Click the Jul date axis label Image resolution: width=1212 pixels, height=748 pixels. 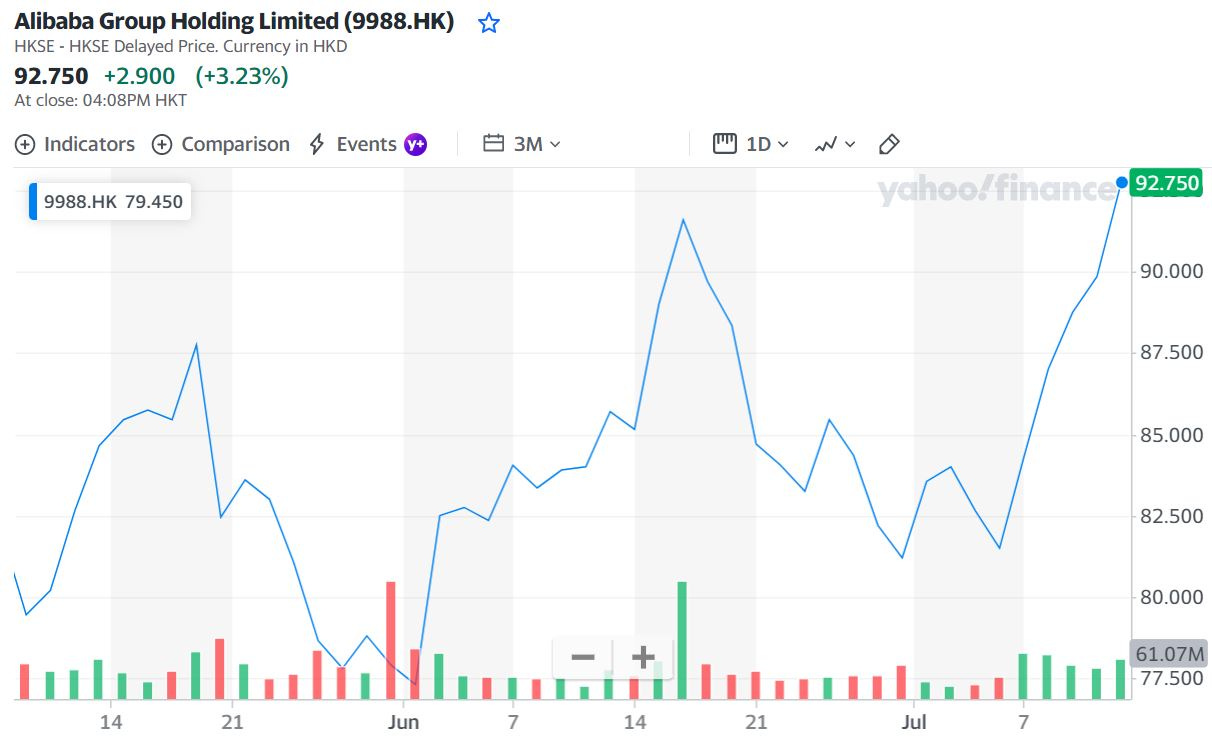pyautogui.click(x=914, y=720)
